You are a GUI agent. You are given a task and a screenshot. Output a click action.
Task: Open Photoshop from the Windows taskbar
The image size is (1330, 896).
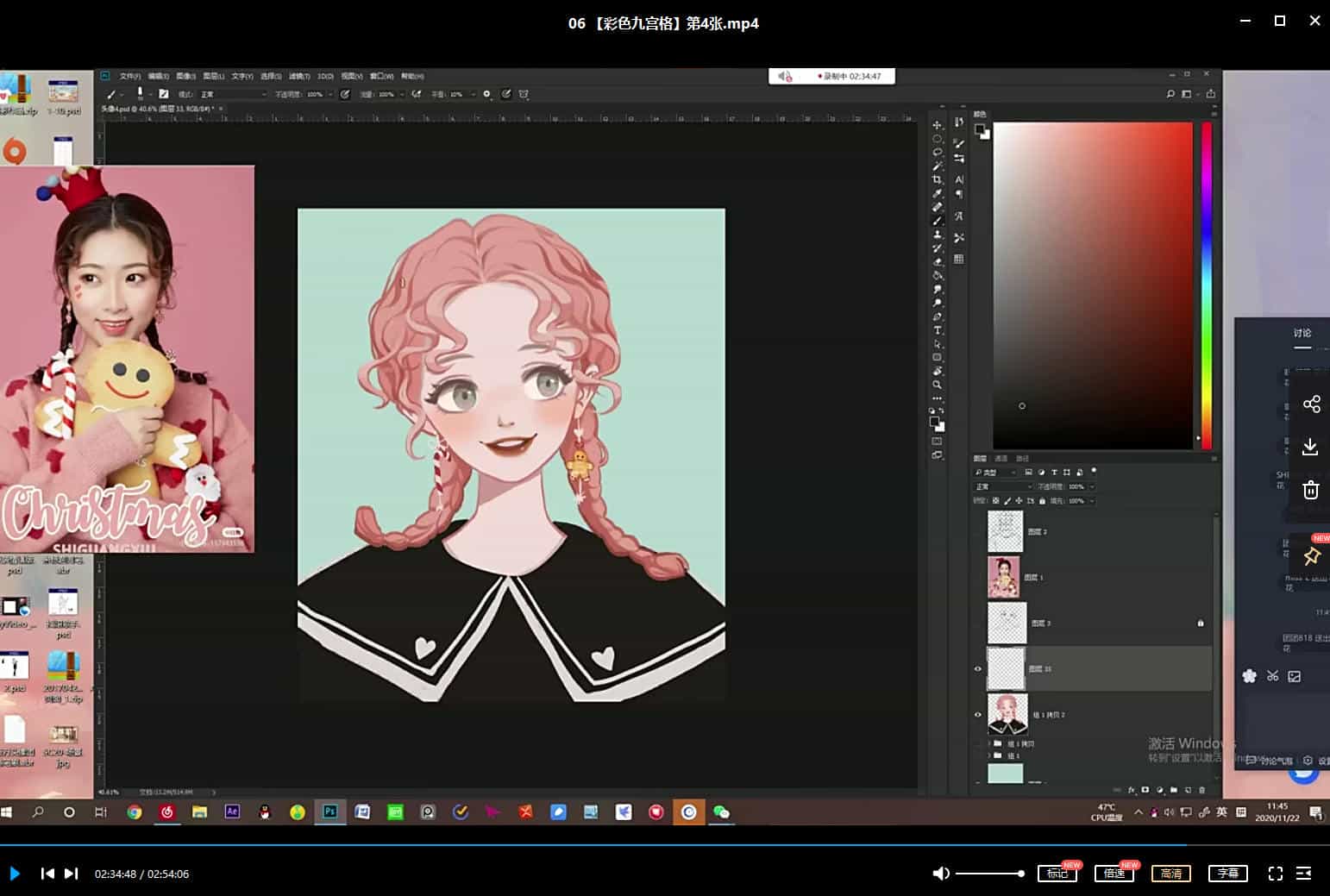coord(329,811)
